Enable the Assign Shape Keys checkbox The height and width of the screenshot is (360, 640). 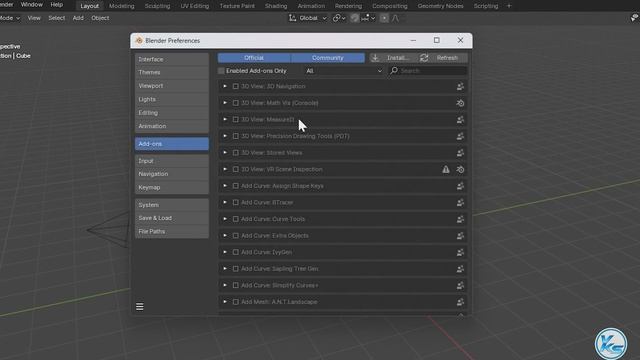[x=236, y=186]
